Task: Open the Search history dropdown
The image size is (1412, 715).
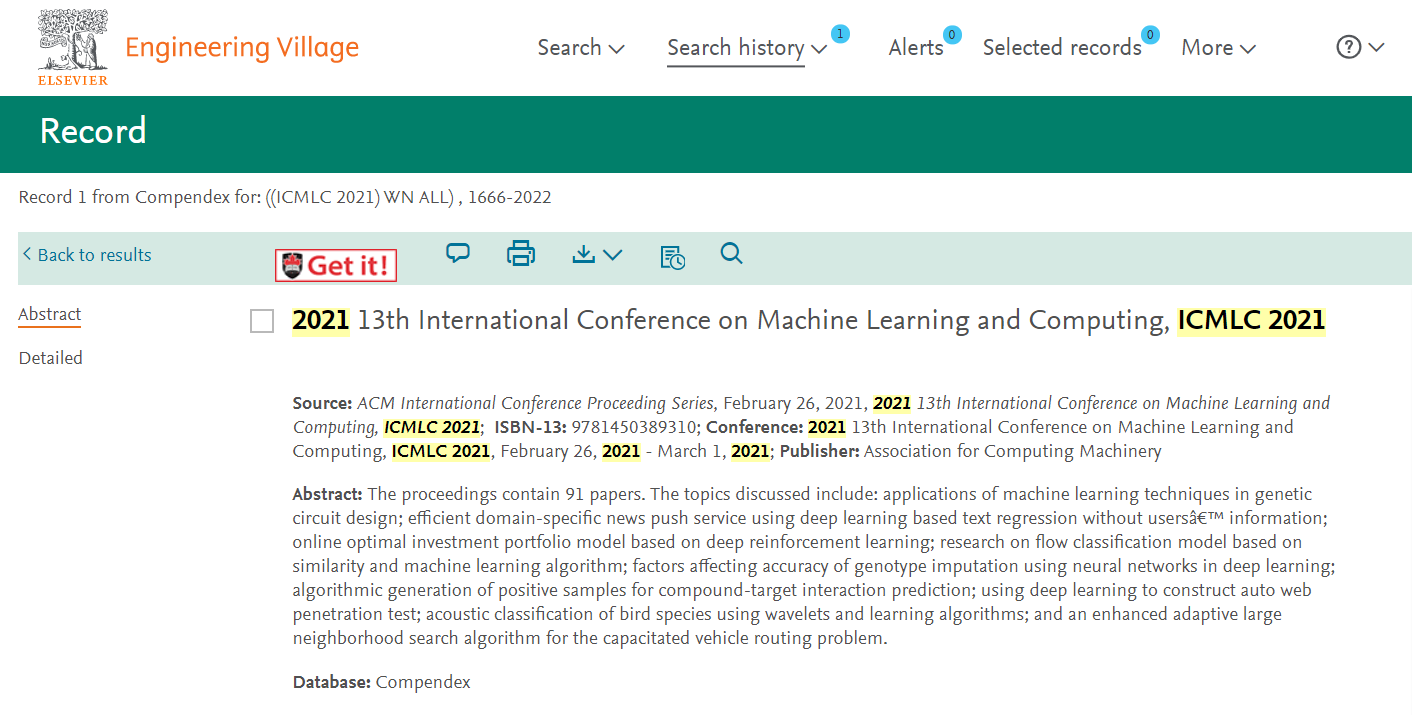Action: (747, 47)
